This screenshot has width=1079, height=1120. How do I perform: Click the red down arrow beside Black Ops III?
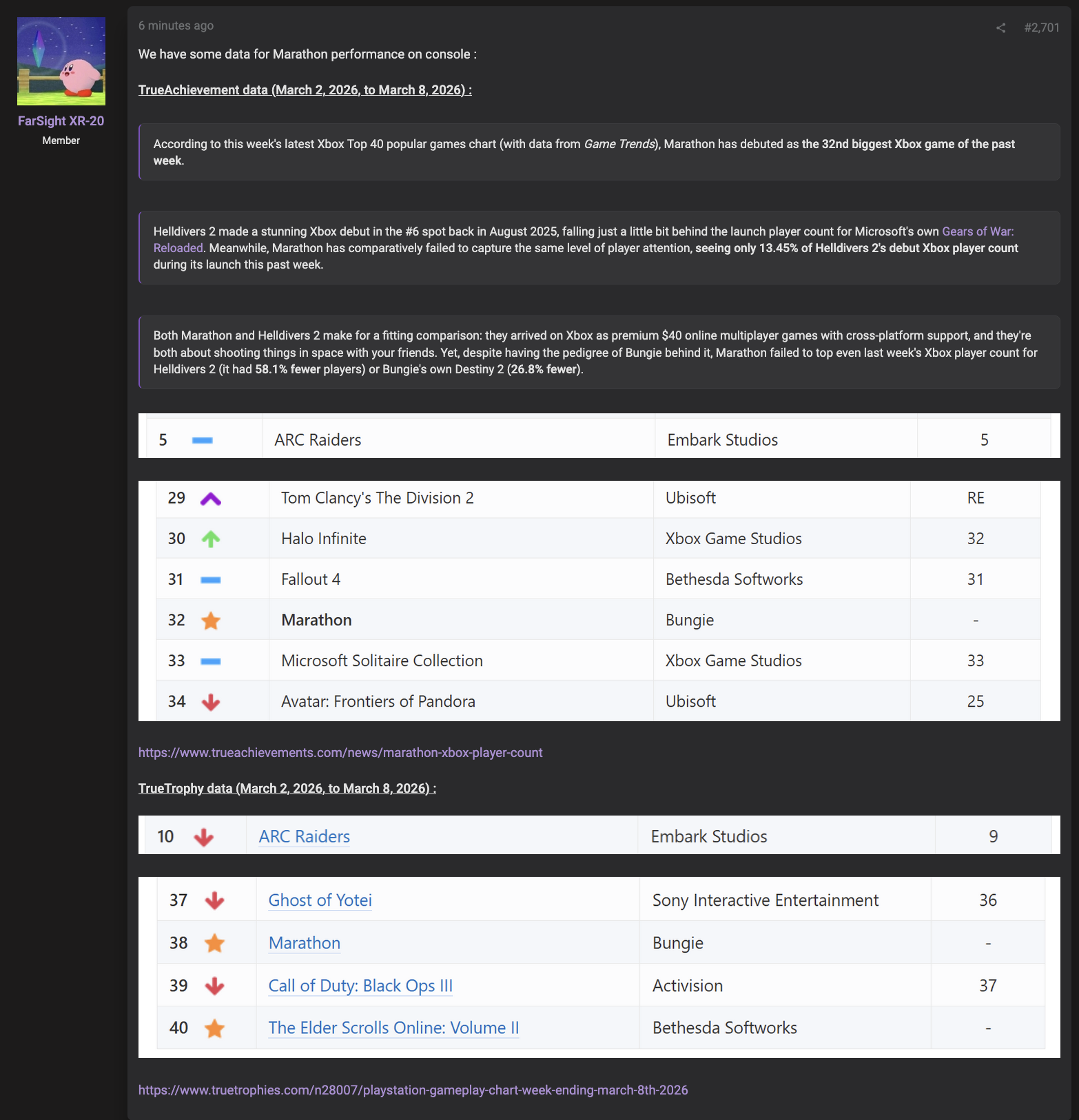click(215, 986)
